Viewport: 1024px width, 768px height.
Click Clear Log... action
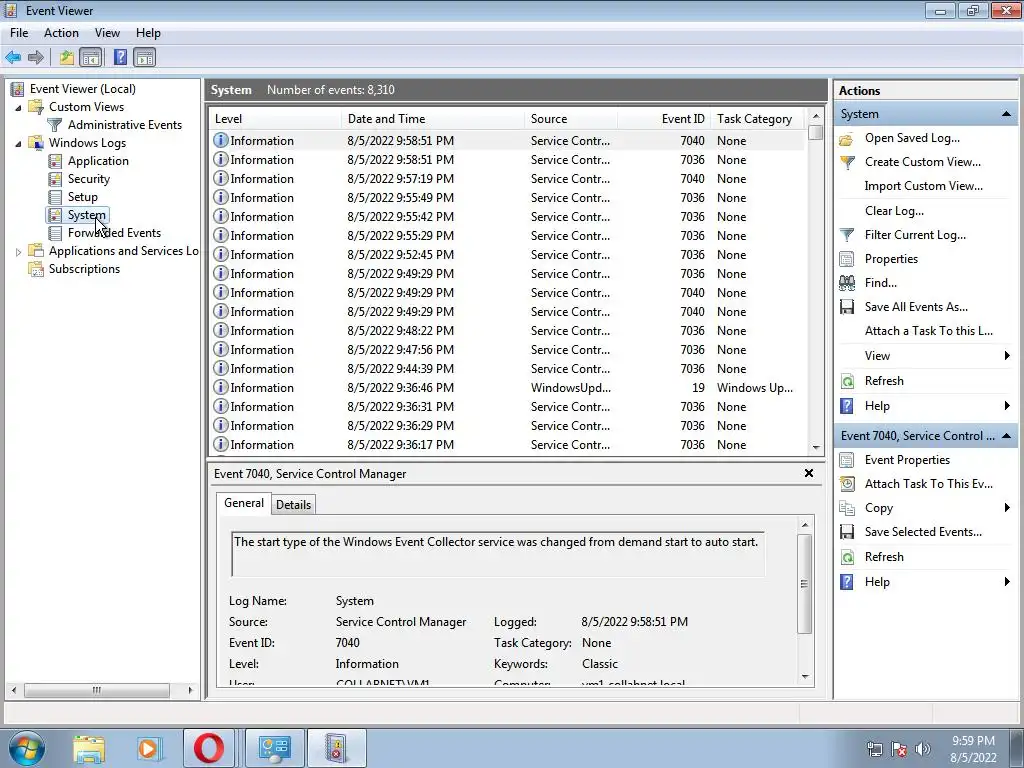894,211
